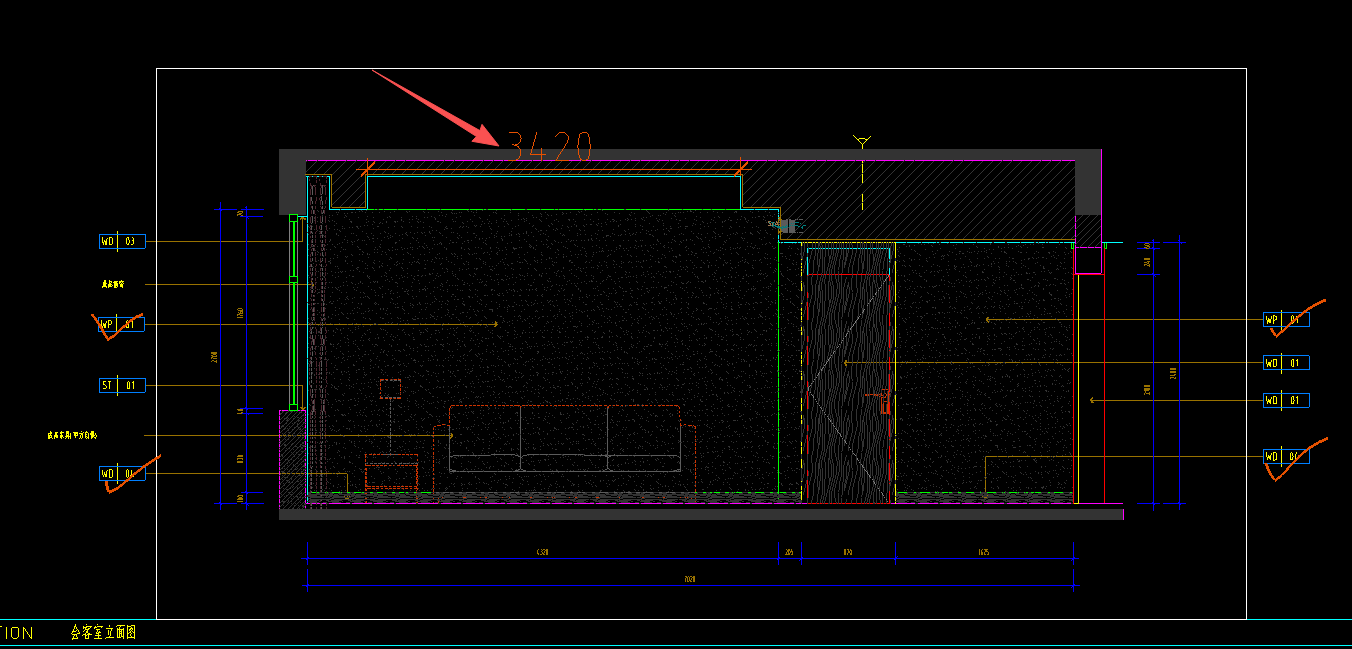
Task: Select the square lamp shade above side table
Action: tap(390, 389)
